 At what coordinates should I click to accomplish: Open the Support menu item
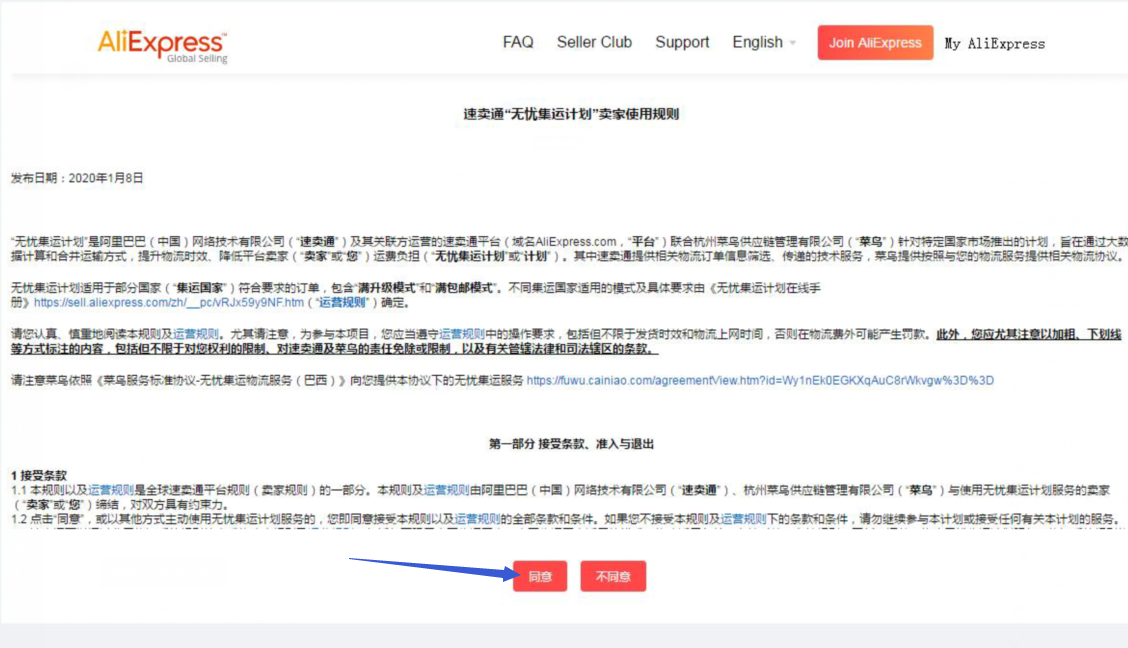pyautogui.click(x=682, y=42)
